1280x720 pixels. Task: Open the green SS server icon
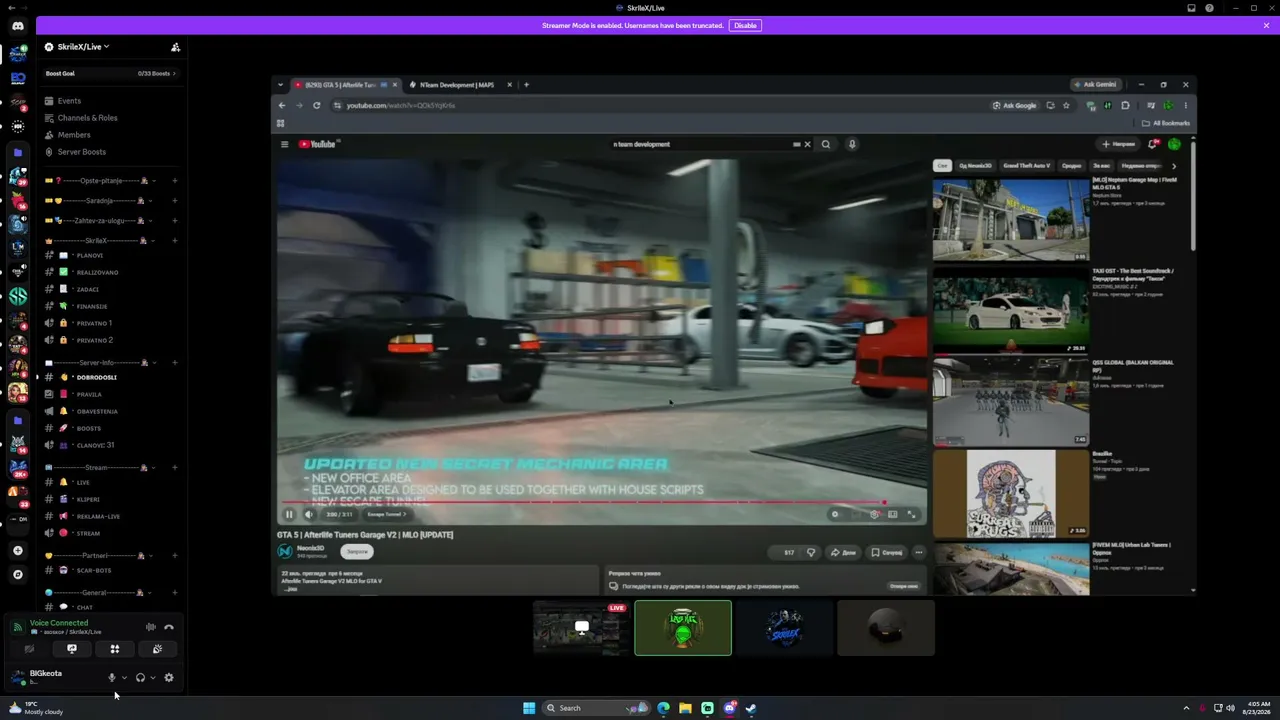click(18, 296)
